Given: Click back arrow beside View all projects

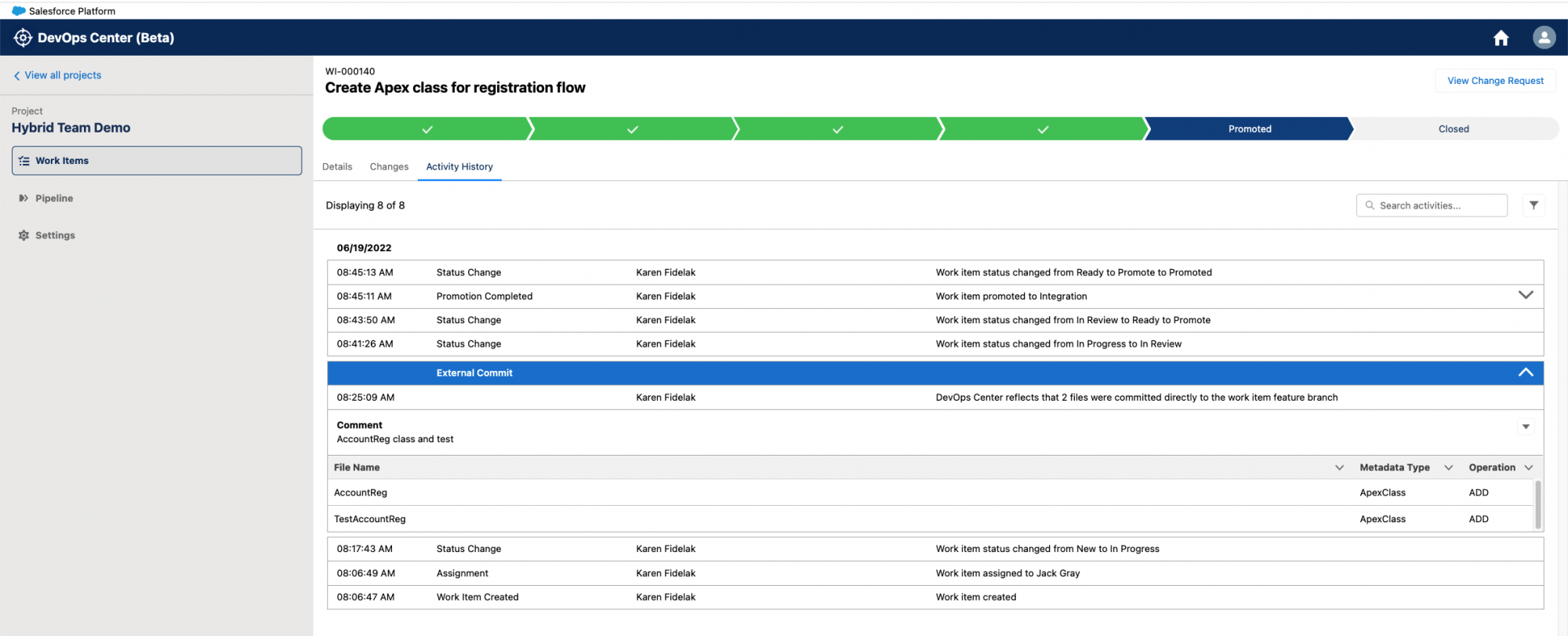Looking at the screenshot, I should [16, 76].
